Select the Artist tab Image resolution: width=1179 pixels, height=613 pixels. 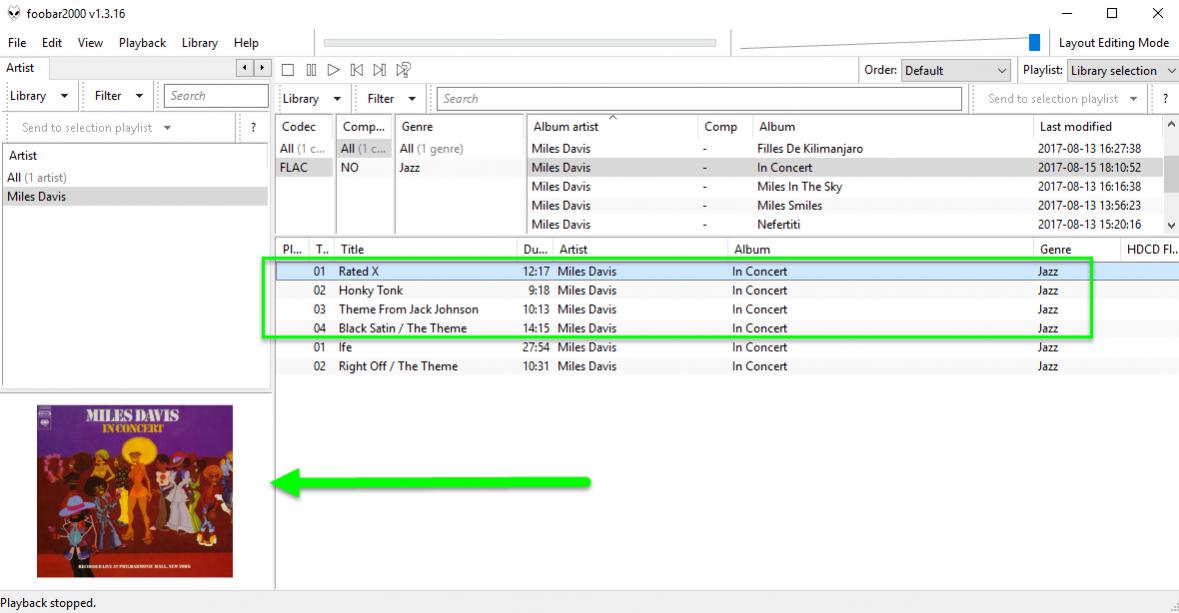(x=21, y=68)
